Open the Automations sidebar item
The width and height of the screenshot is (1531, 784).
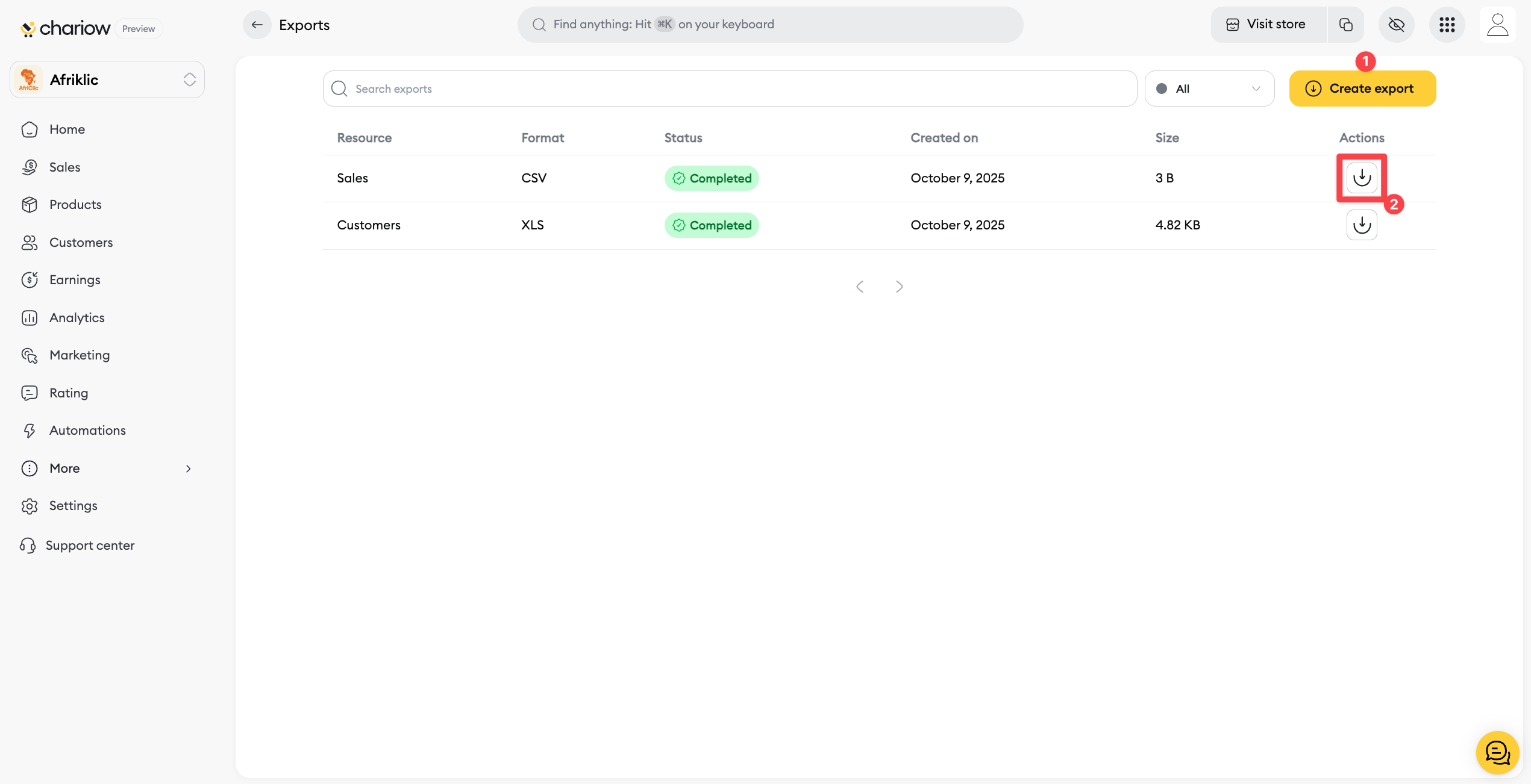tap(87, 431)
